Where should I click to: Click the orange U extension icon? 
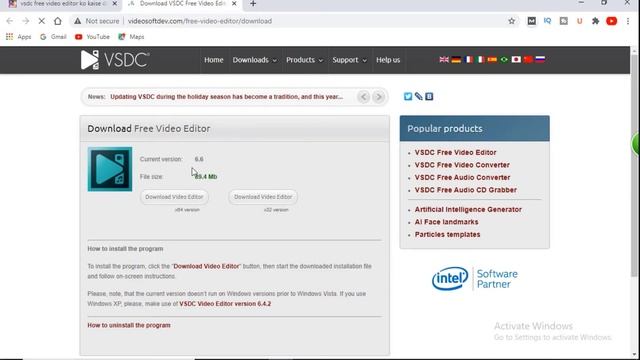pos(579,21)
